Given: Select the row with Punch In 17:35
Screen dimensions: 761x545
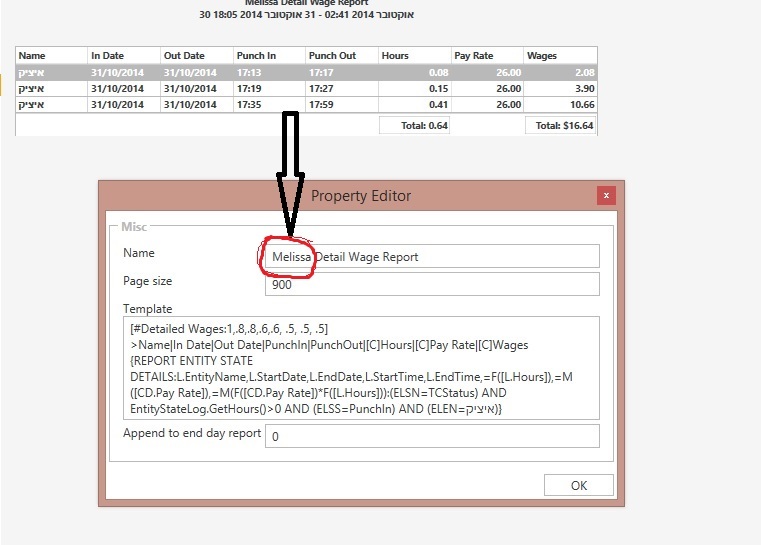Looking at the screenshot, I should pos(306,104).
